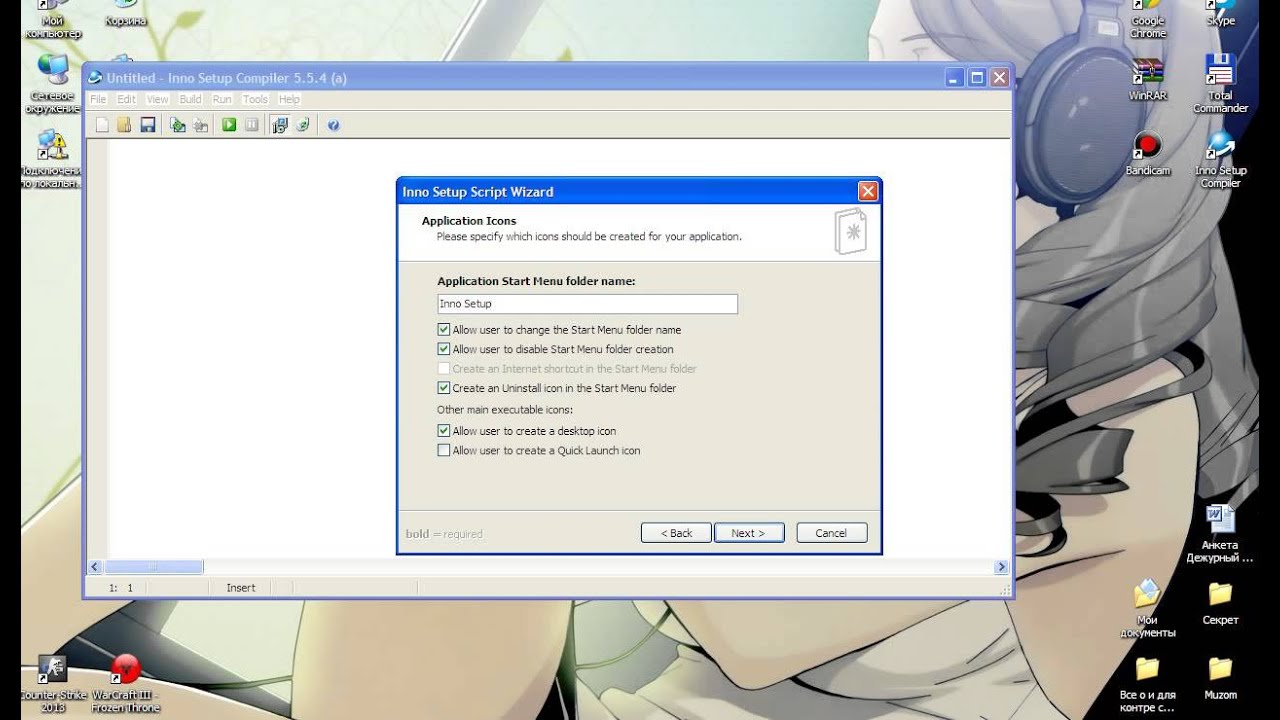Close the Inno Setup Script Wizard dialog
The width and height of the screenshot is (1280, 720).
(x=868, y=192)
